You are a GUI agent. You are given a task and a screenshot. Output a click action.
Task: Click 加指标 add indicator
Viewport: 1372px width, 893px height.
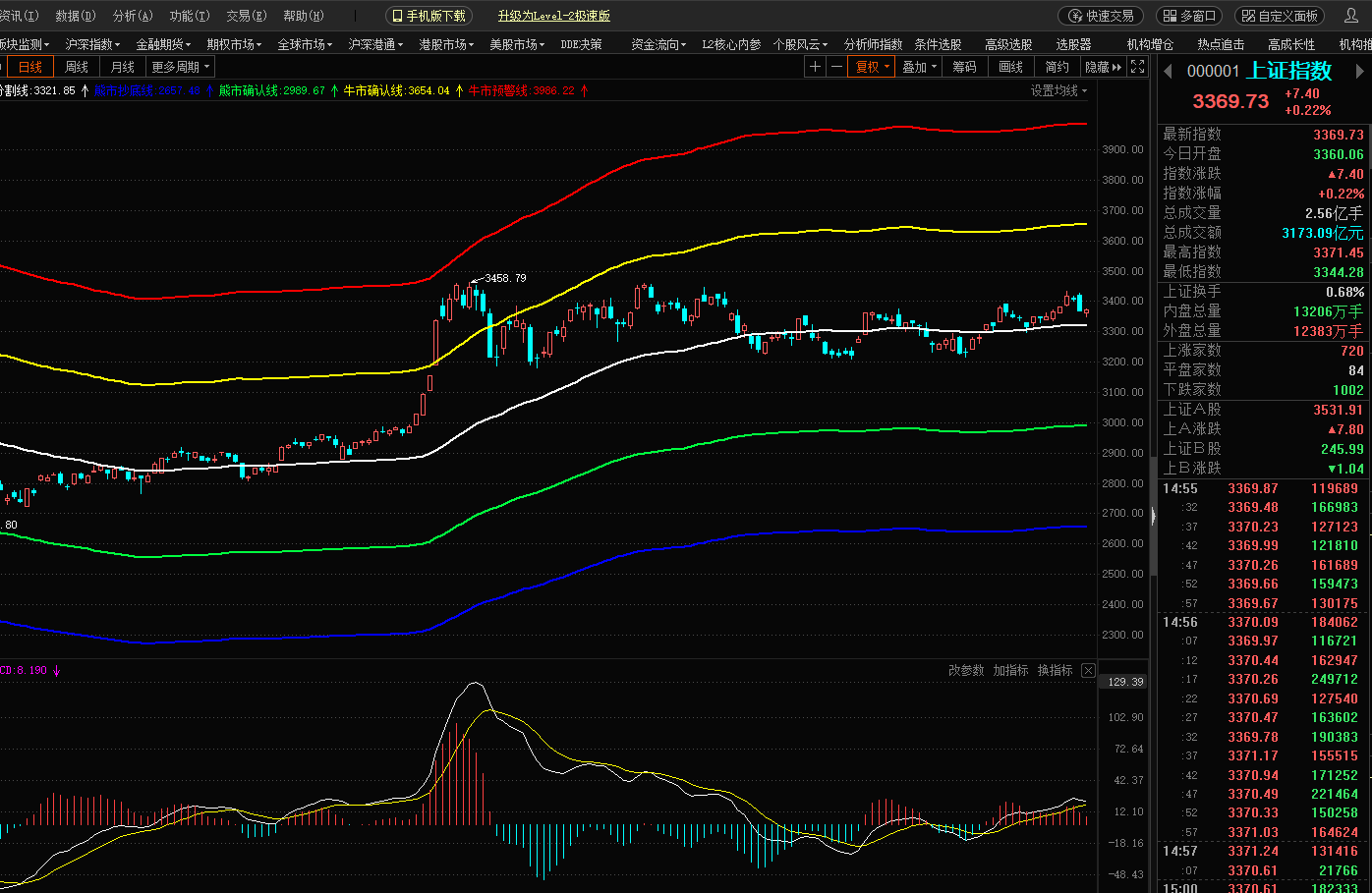pyautogui.click(x=1010, y=670)
